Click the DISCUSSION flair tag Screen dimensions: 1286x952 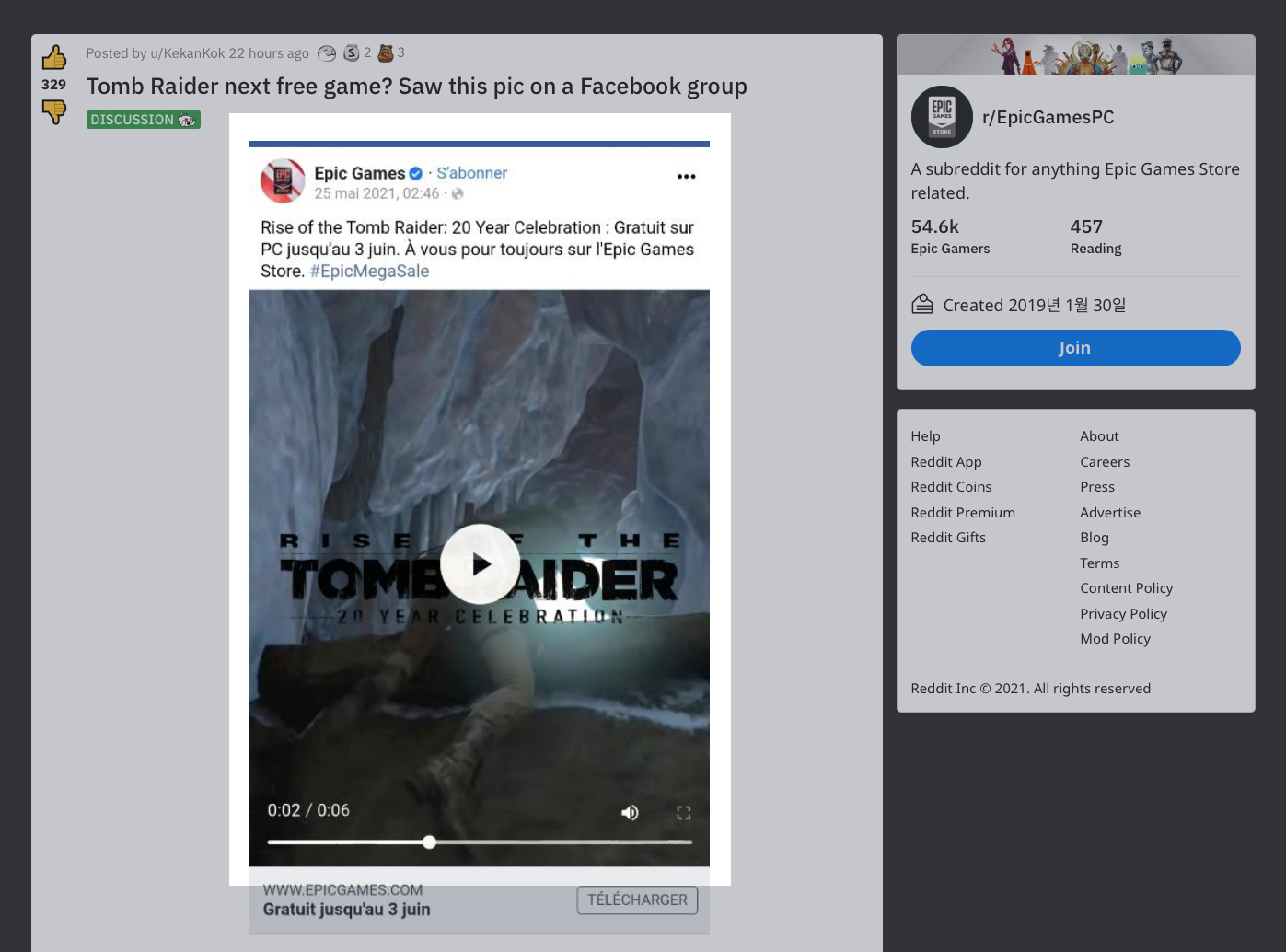point(144,120)
